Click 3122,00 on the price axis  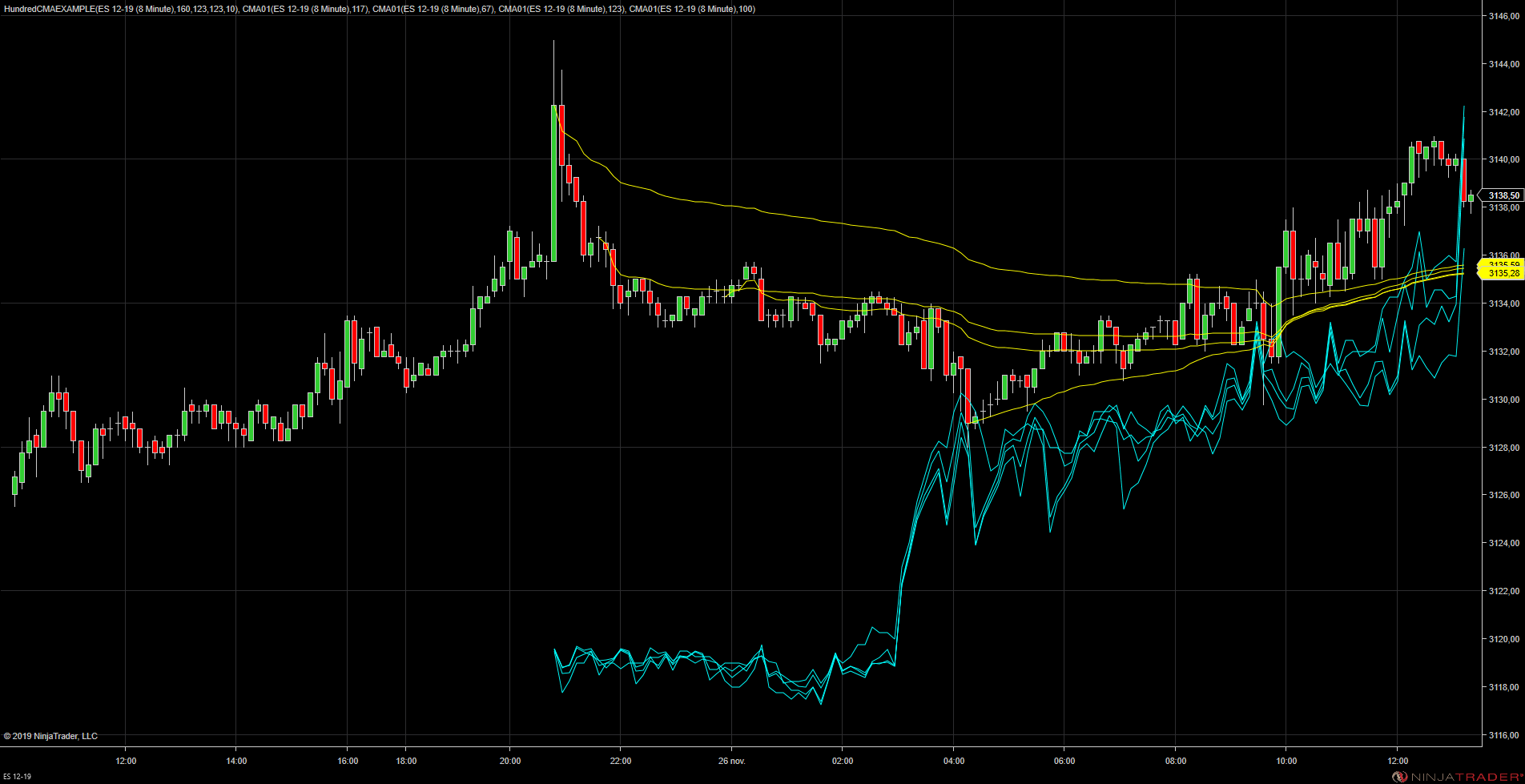[1503, 591]
